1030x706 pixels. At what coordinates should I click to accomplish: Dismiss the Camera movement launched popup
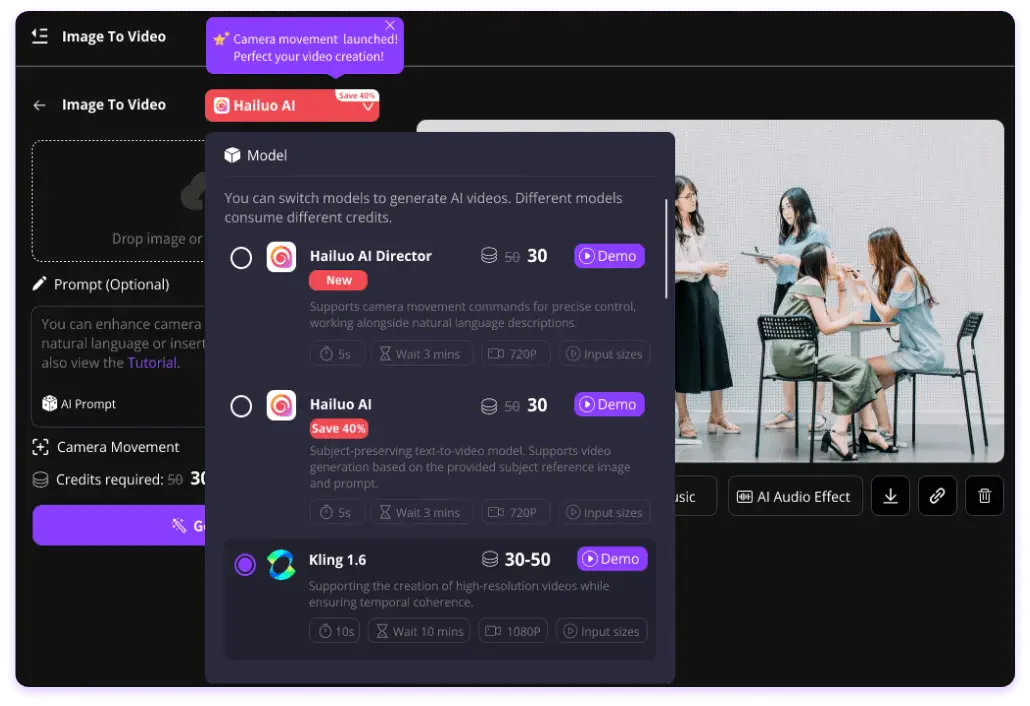[390, 24]
